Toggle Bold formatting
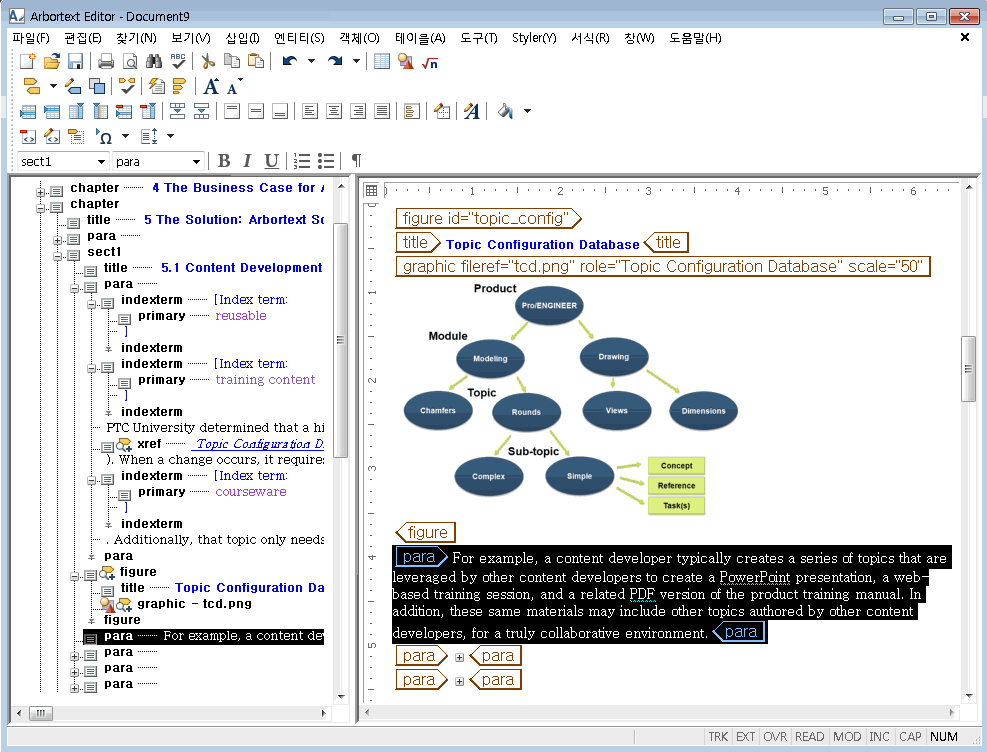Screen dimensions: 987x752 223,161
